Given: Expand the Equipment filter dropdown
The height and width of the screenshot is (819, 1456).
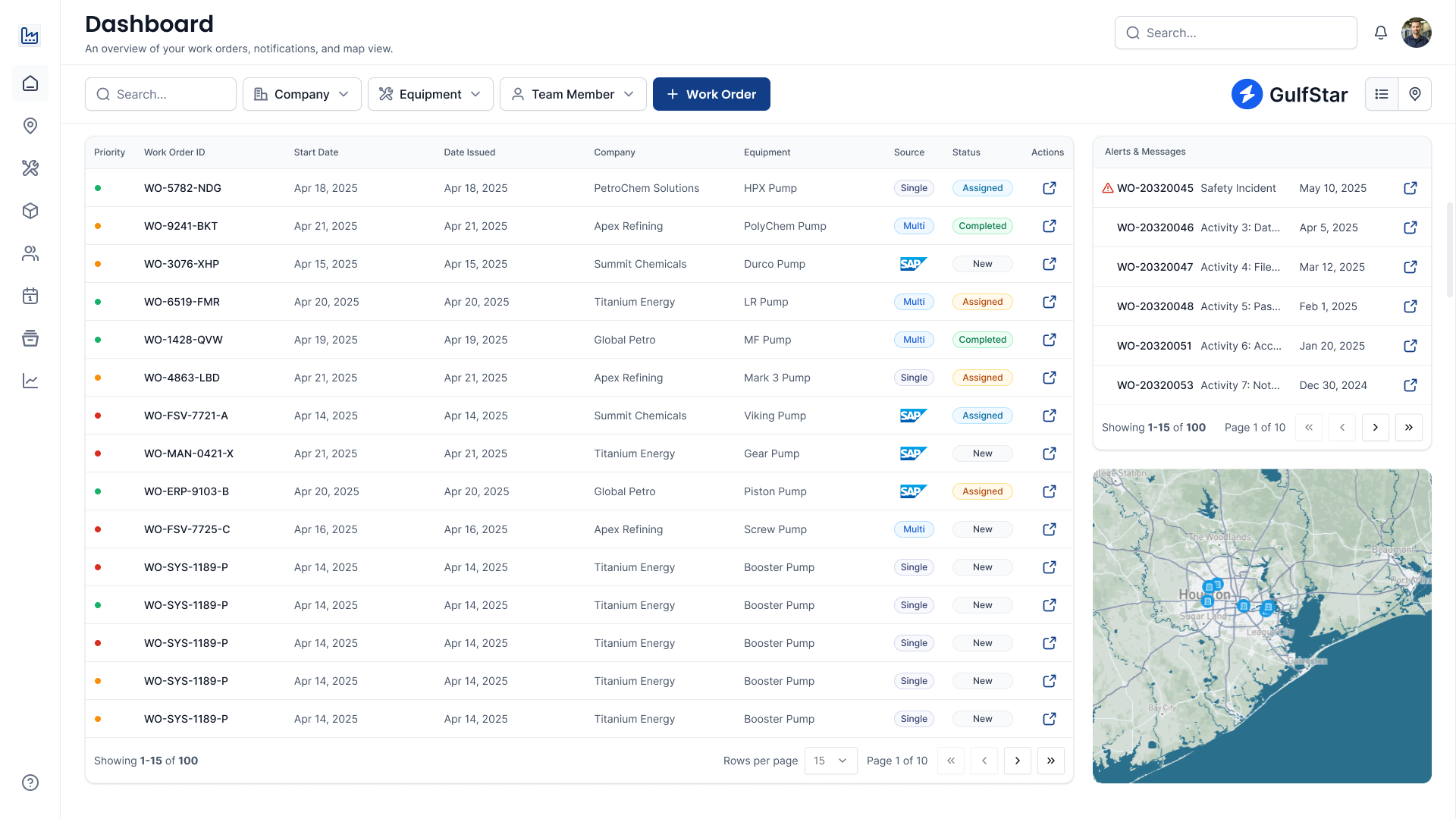Looking at the screenshot, I should coord(430,94).
